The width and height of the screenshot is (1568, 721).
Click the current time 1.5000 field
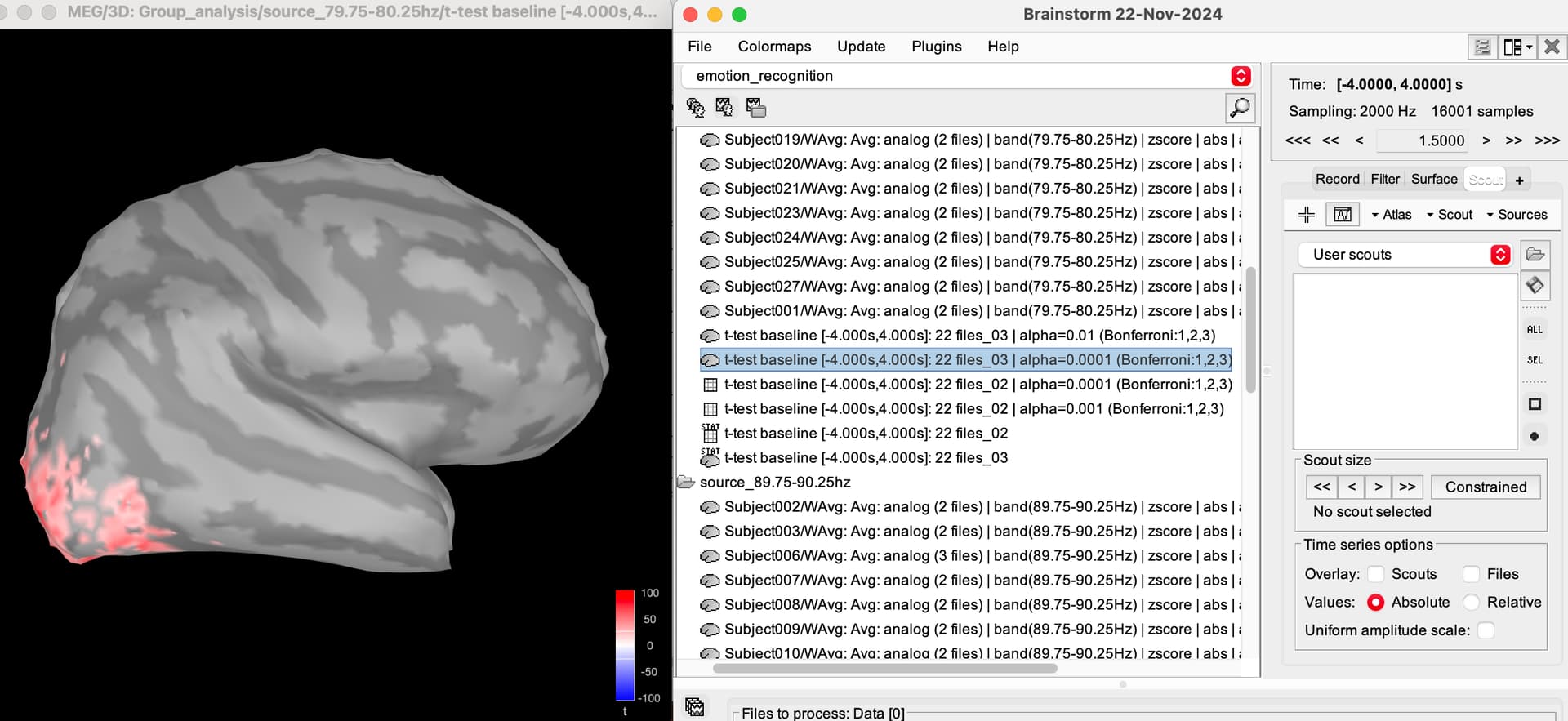coord(1423,140)
